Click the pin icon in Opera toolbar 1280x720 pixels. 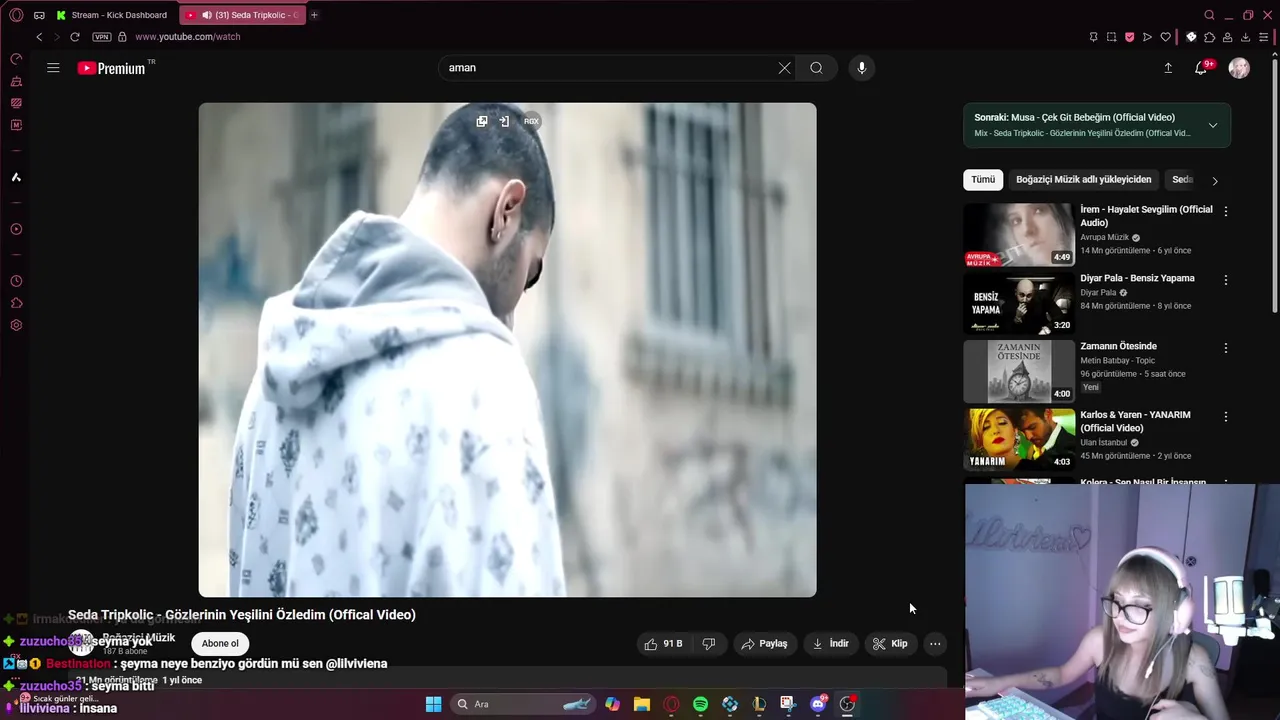1093,37
